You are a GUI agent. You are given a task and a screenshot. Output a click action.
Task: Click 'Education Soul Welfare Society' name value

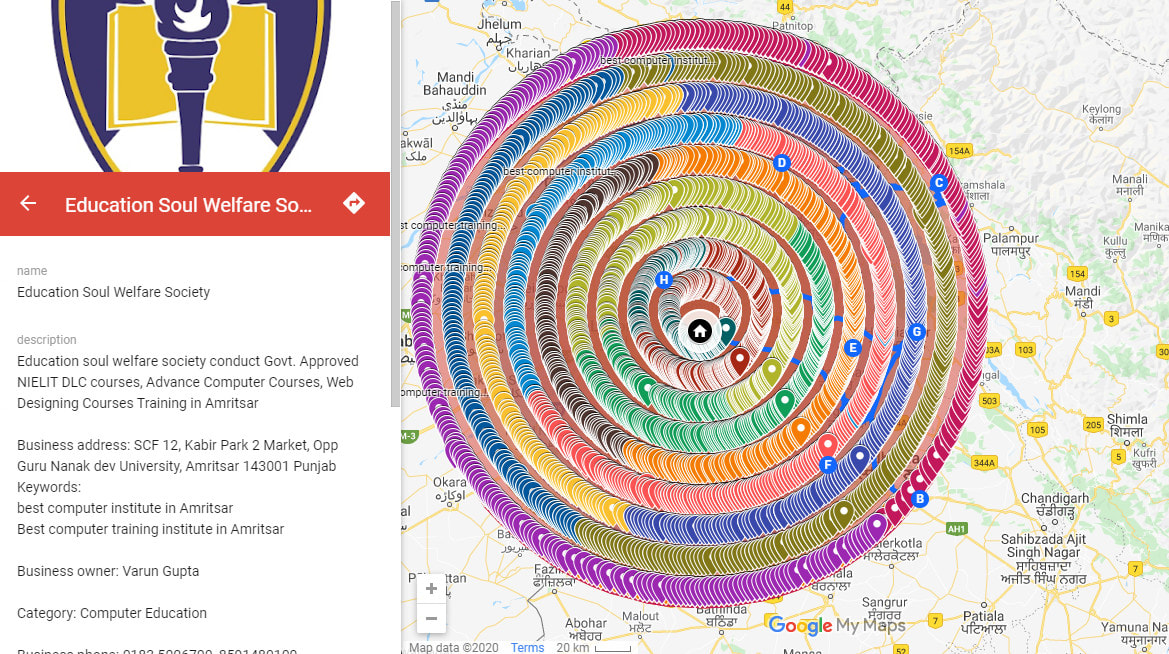pos(113,292)
